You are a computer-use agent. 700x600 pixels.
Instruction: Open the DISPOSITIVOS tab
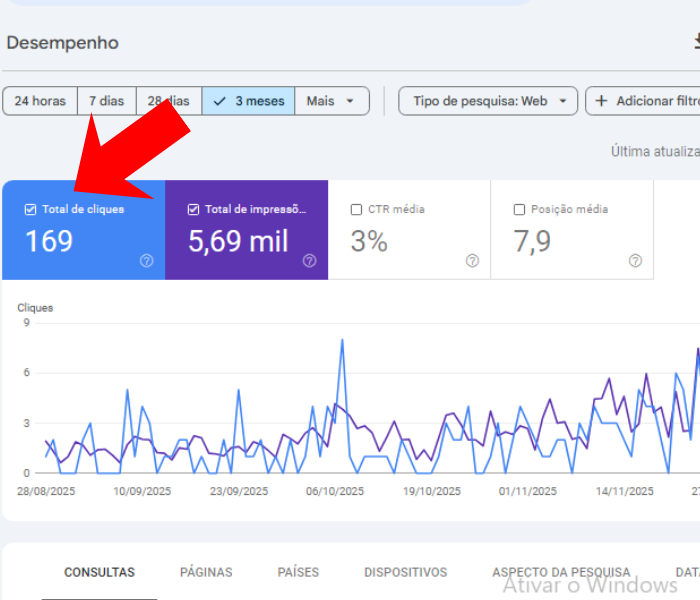pos(405,573)
